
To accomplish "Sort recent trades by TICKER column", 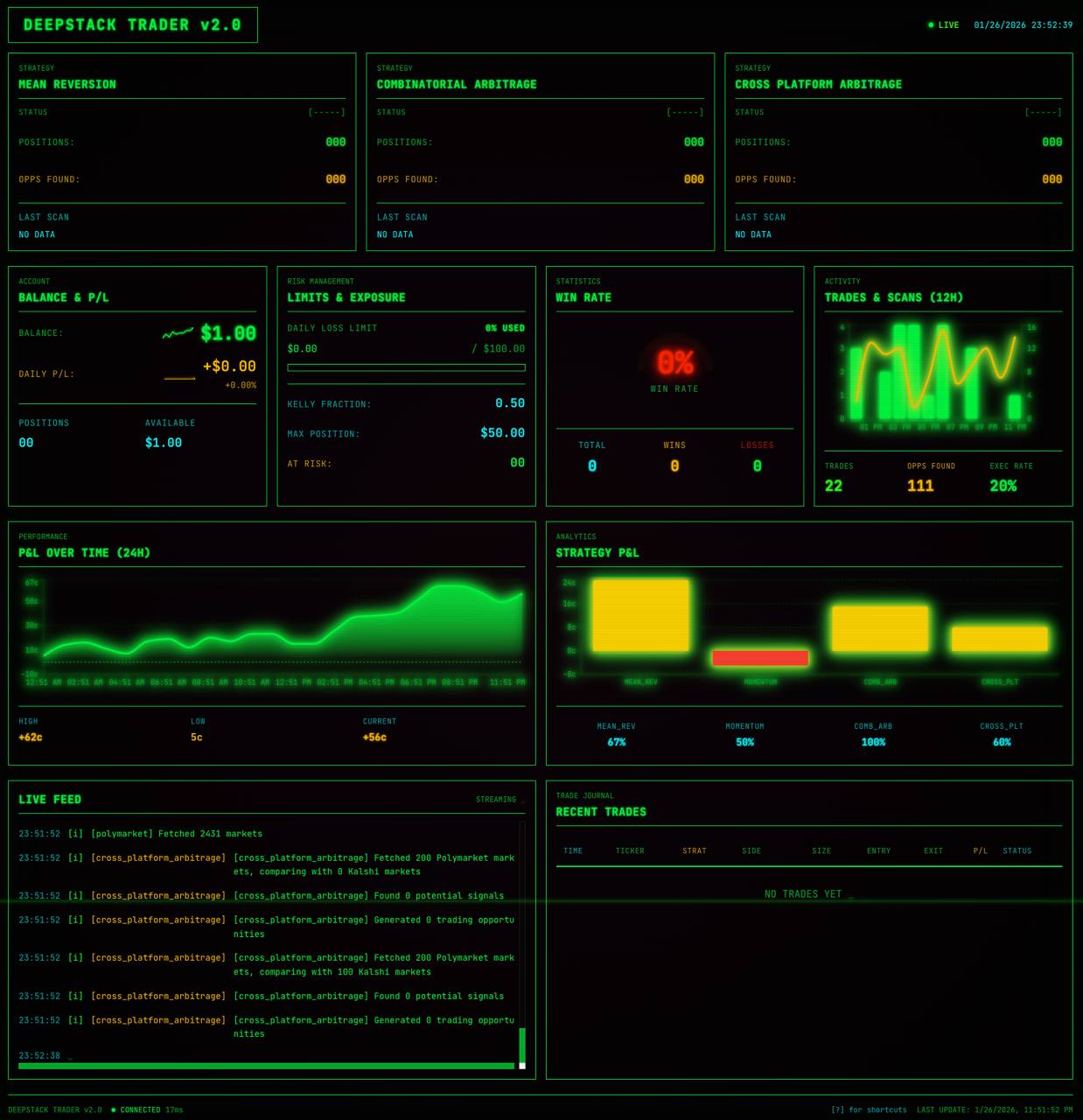I will [629, 850].
